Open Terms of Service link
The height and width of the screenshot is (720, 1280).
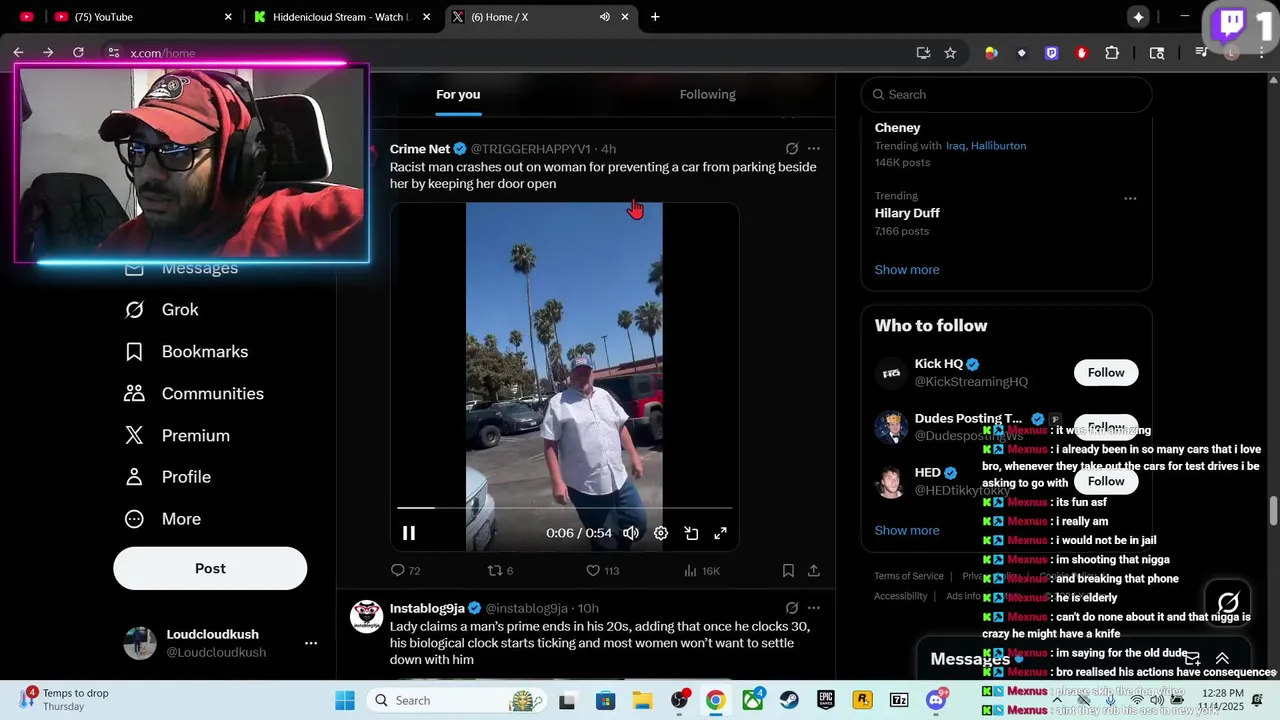[909, 576]
